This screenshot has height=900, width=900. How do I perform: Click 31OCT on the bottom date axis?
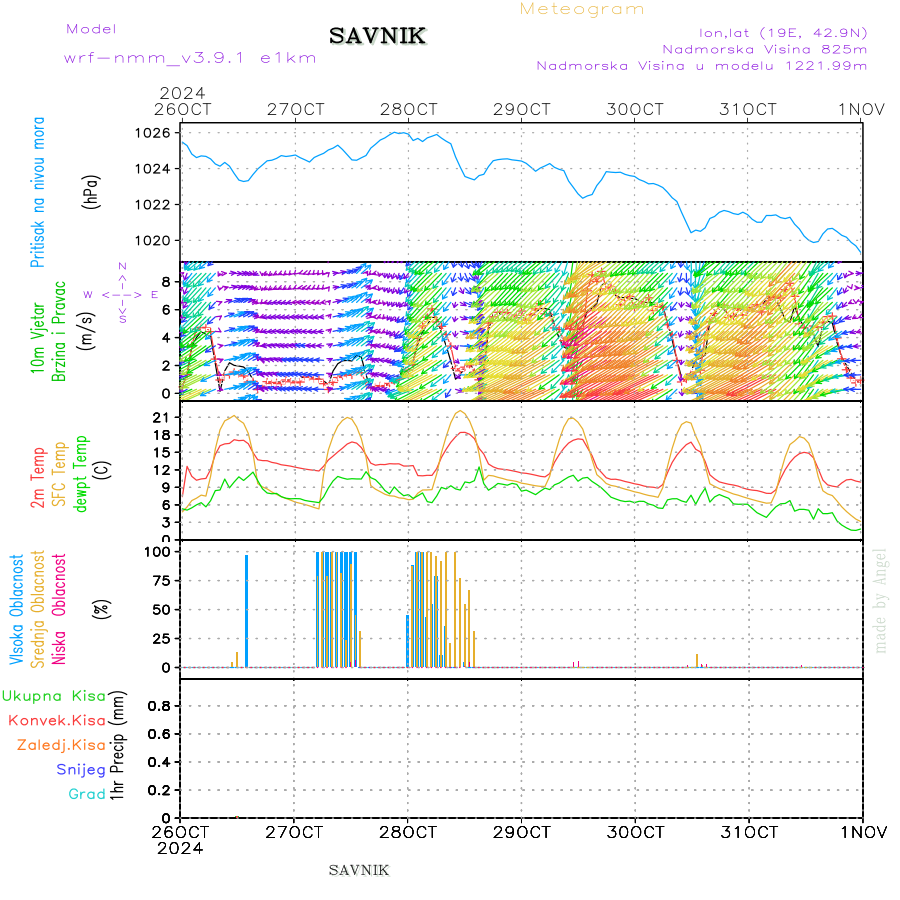[748, 832]
